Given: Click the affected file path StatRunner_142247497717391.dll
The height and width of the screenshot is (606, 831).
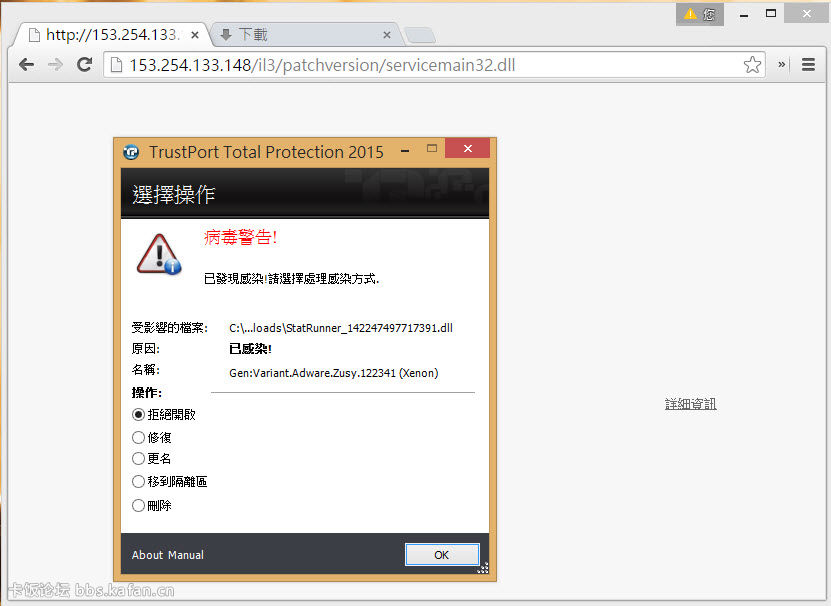Looking at the screenshot, I should point(341,328).
